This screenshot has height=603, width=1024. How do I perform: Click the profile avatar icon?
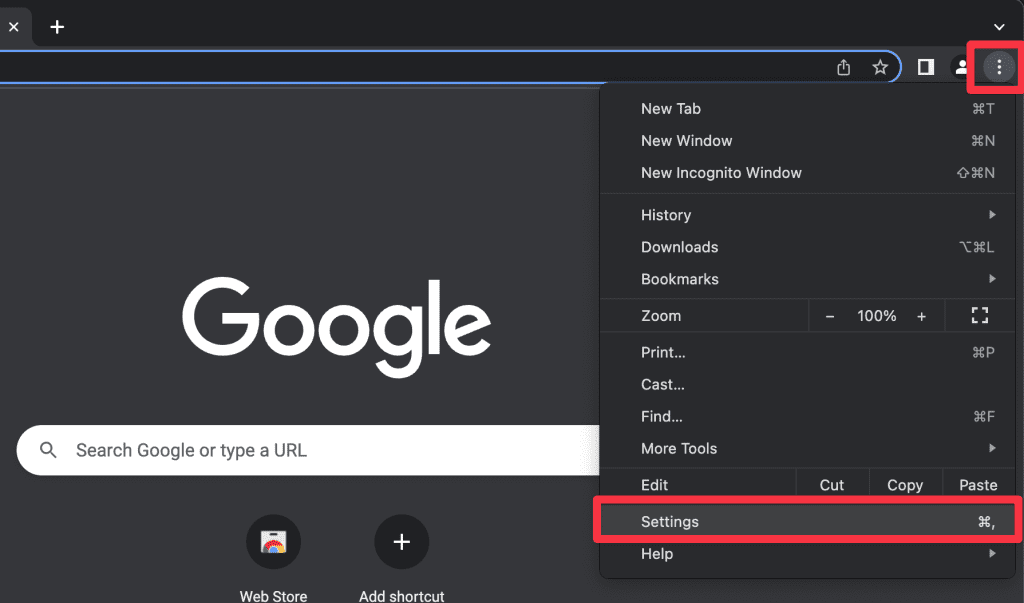tap(961, 67)
